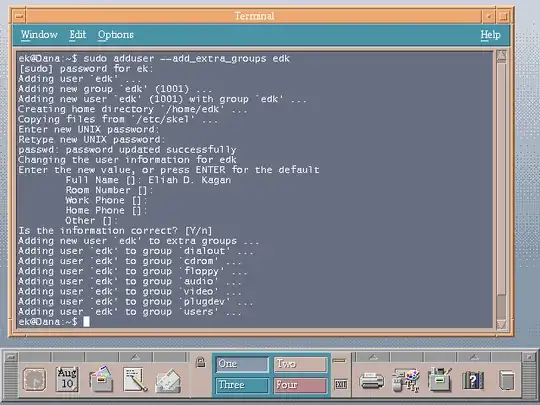
Task: Click the 'Work Phone []:' line
Action: (106, 200)
